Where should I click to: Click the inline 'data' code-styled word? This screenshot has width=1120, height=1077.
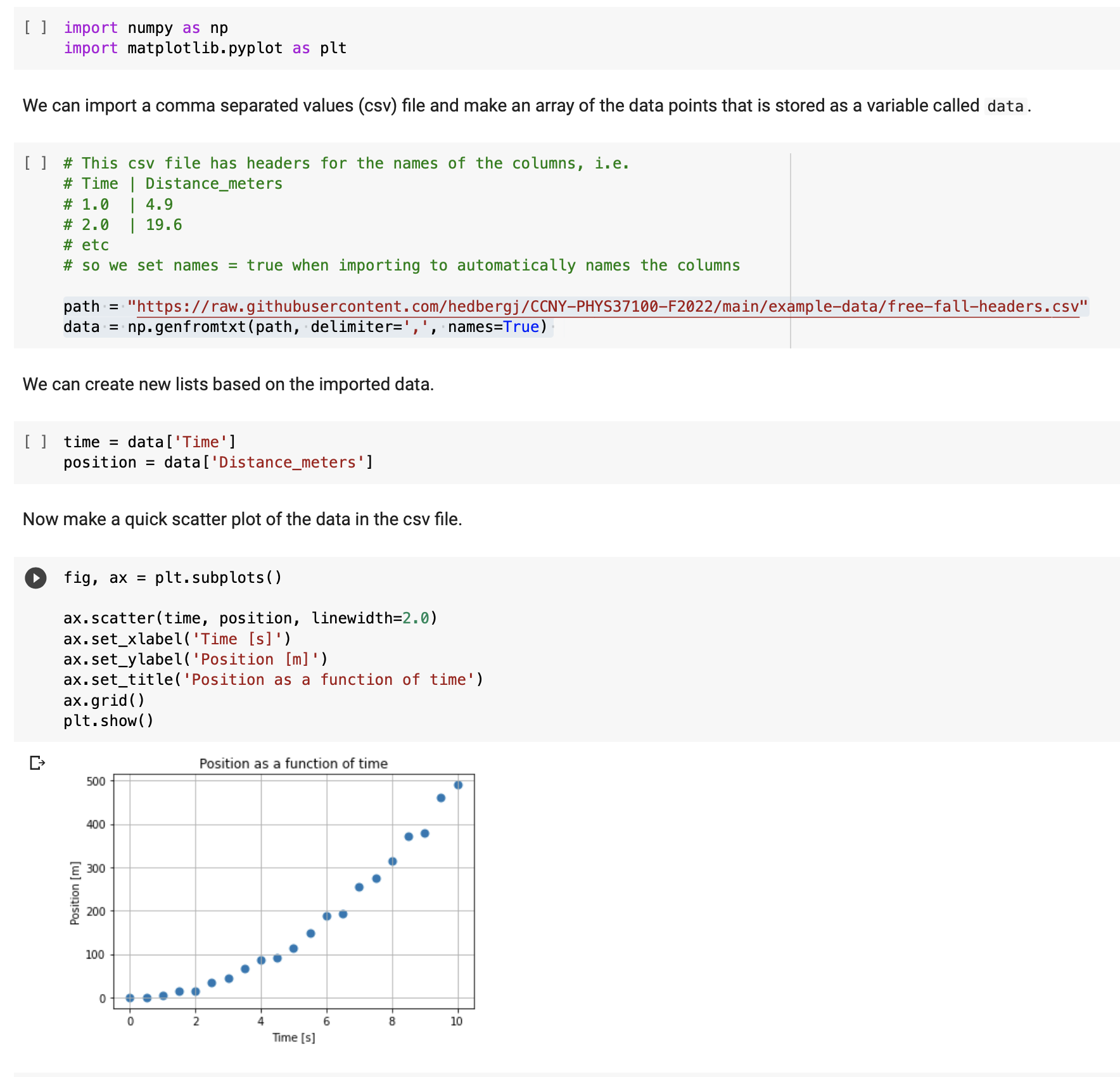[x=1005, y=106]
